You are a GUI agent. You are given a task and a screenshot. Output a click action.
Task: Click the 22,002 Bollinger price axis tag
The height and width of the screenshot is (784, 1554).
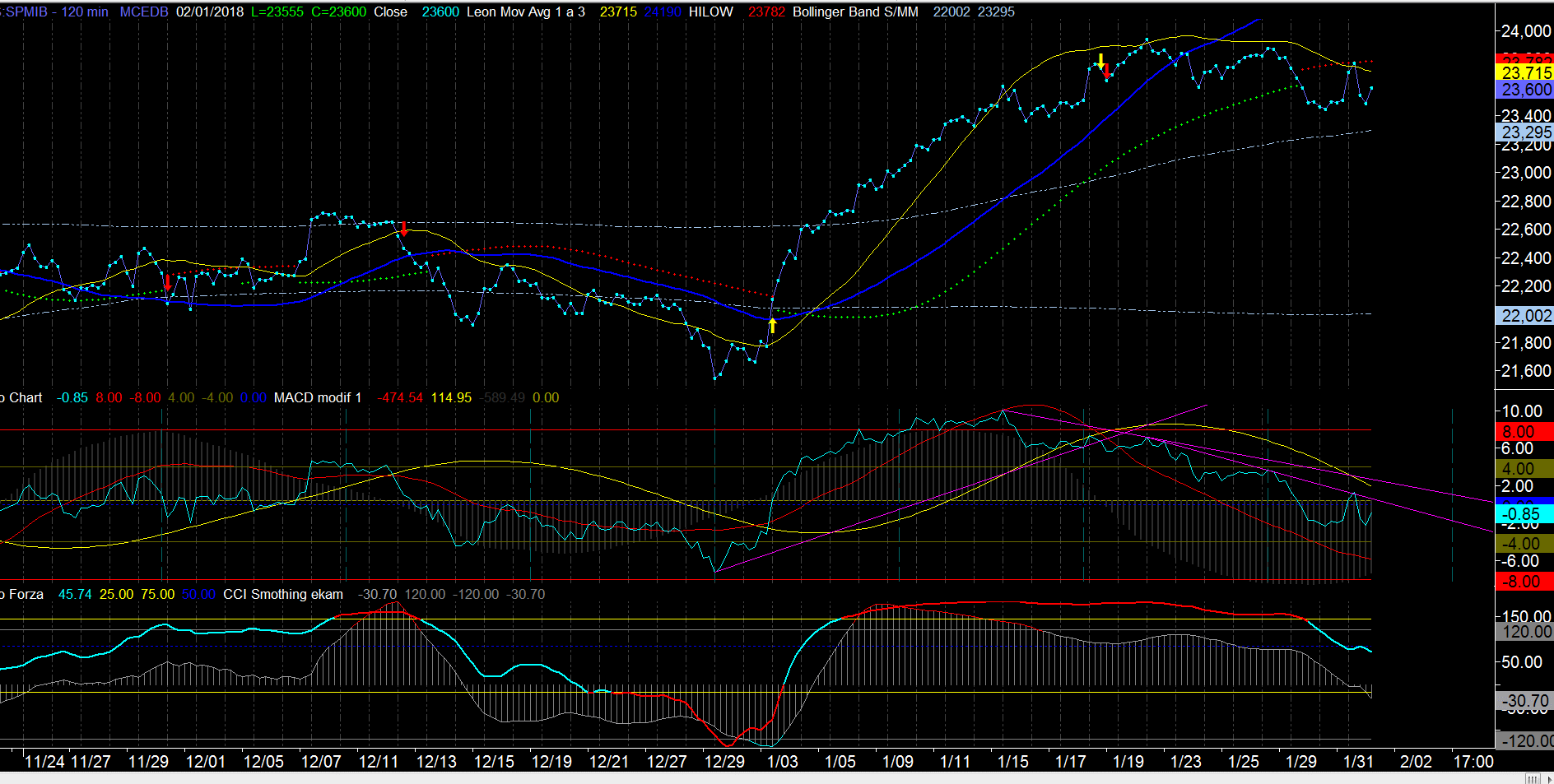[x=1524, y=315]
